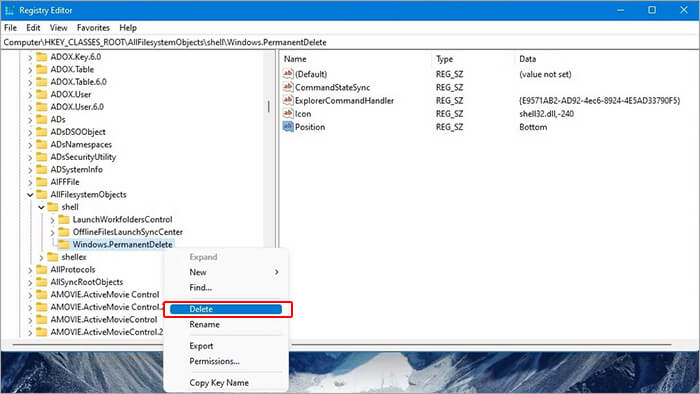Expand the AllProtocols key
This screenshot has height=394, width=700.
tap(30, 270)
